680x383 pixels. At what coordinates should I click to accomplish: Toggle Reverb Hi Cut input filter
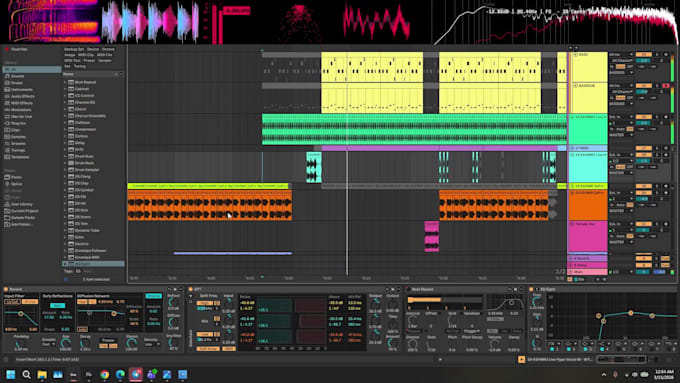30,301
